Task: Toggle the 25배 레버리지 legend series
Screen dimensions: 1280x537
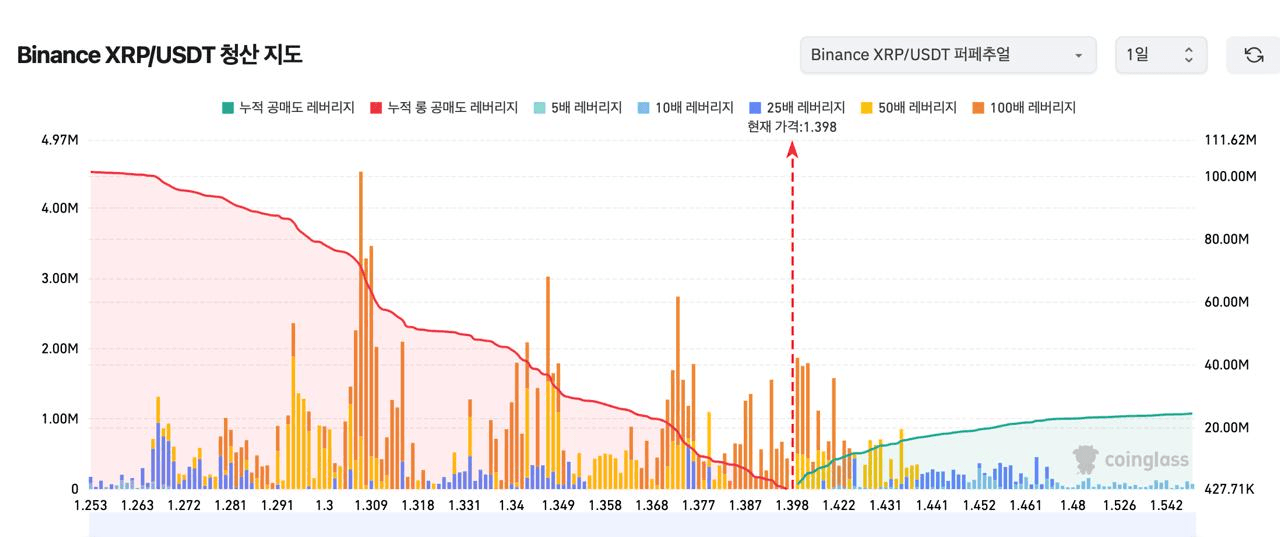Action: (797, 108)
